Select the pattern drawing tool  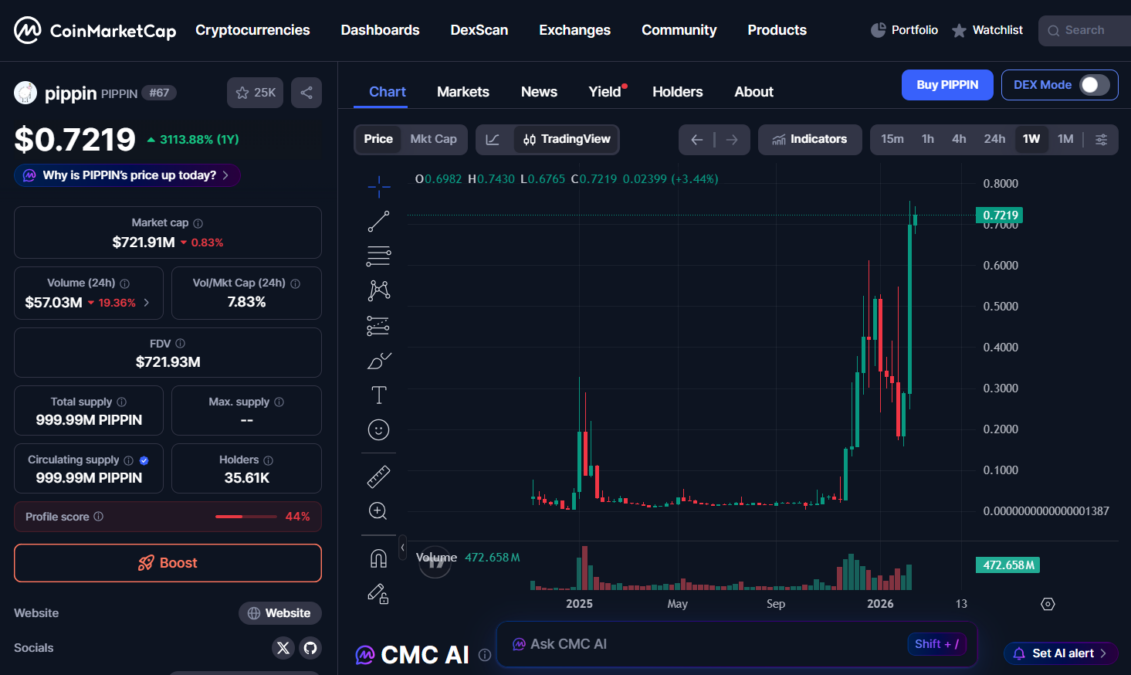379,291
